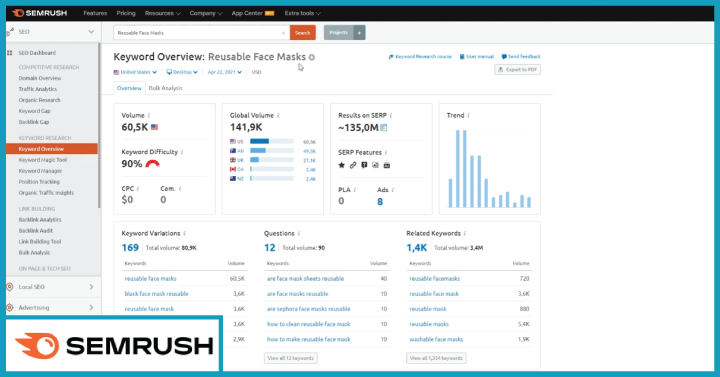The width and height of the screenshot is (720, 377).
Task: Click the Keyword Variations count 169
Action: (130, 248)
